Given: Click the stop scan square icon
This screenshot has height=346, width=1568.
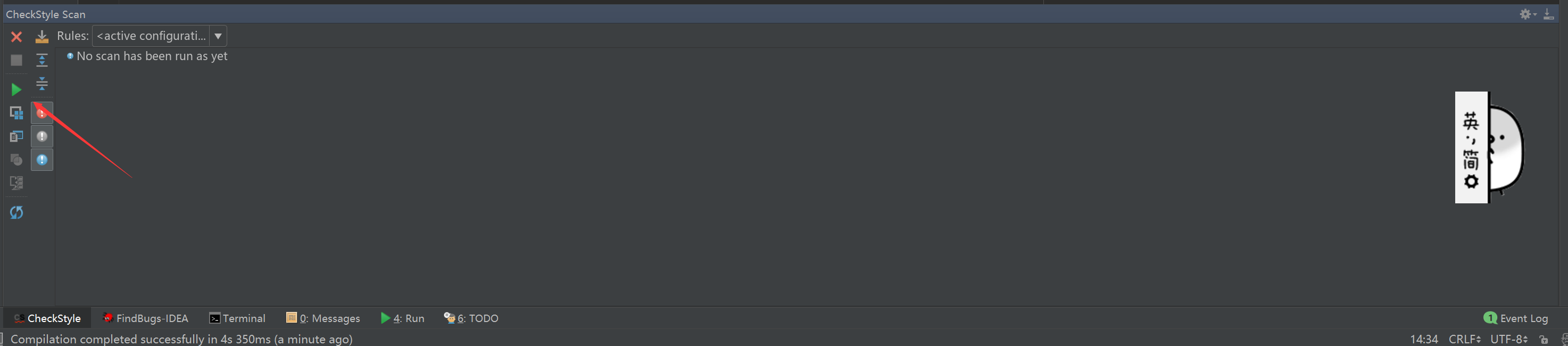Looking at the screenshot, I should (x=16, y=60).
